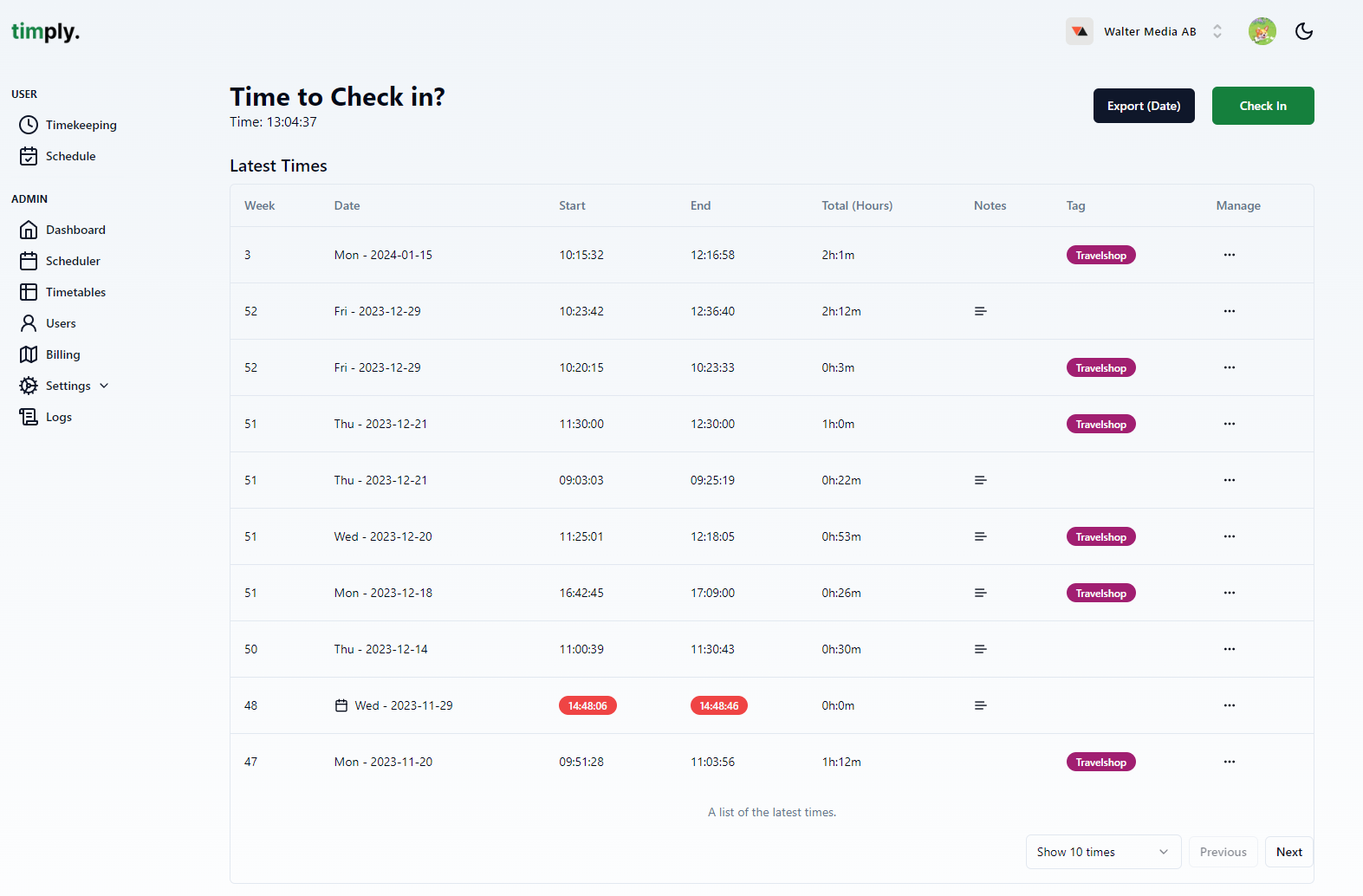The height and width of the screenshot is (896, 1363).
Task: Open manage menu for 09:03:03 row
Action: (x=1230, y=480)
